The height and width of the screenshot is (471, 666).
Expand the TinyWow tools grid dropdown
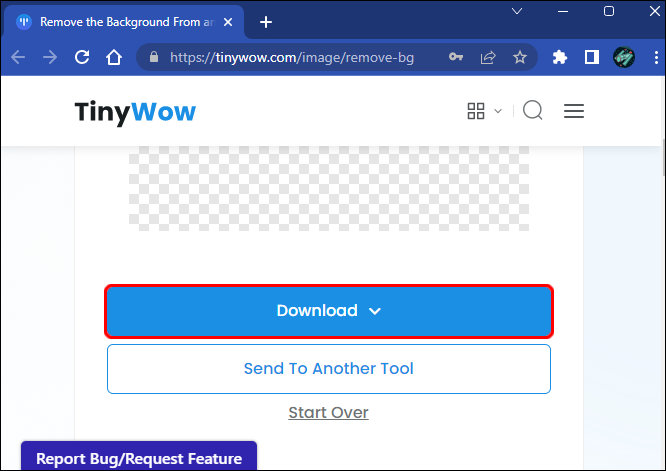click(485, 111)
